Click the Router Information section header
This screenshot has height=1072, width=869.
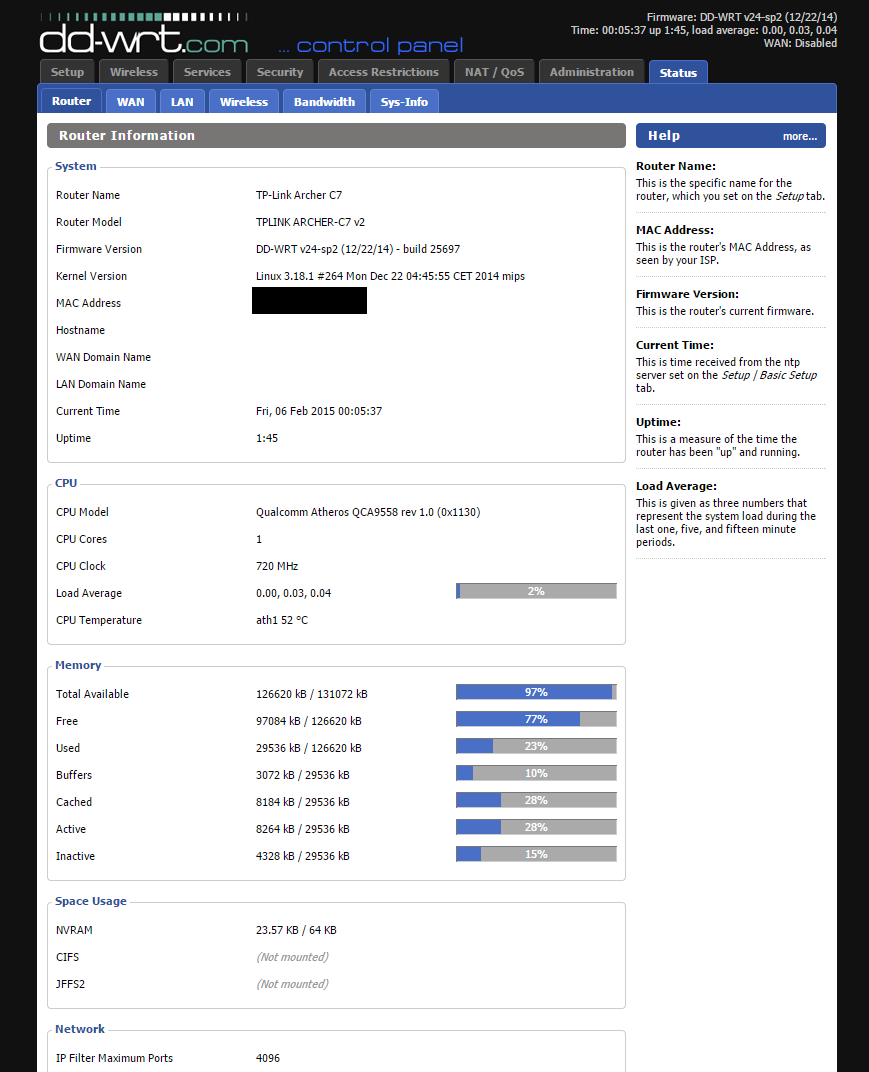(336, 135)
